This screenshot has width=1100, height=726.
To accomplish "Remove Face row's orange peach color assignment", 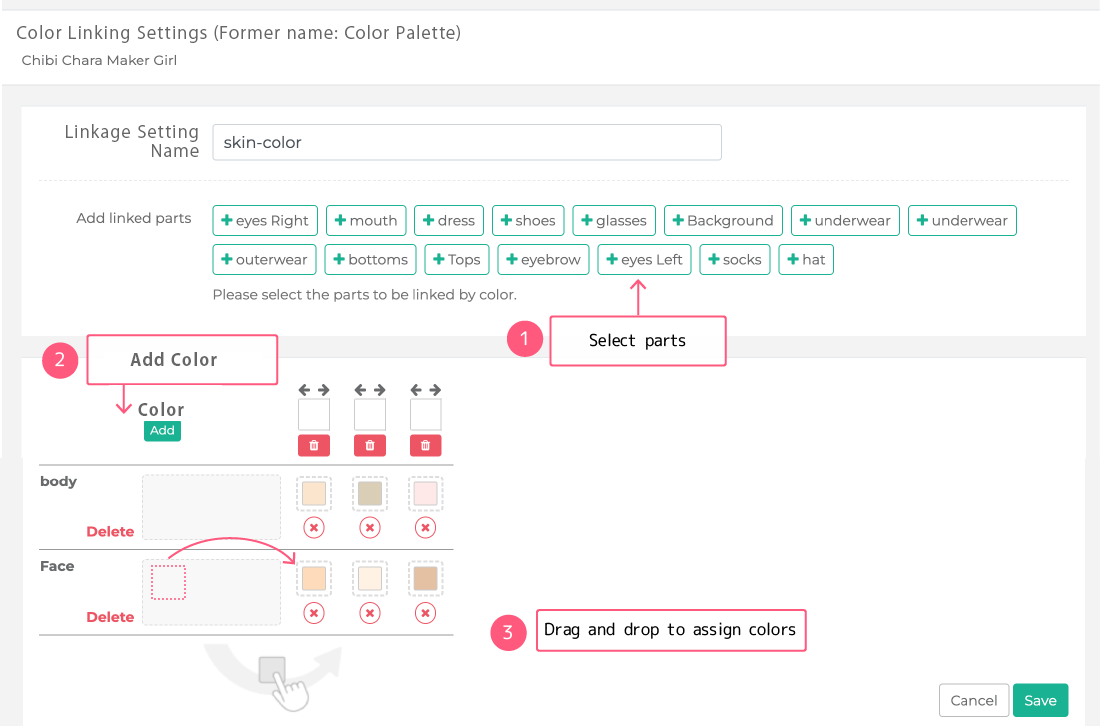I will pos(314,613).
